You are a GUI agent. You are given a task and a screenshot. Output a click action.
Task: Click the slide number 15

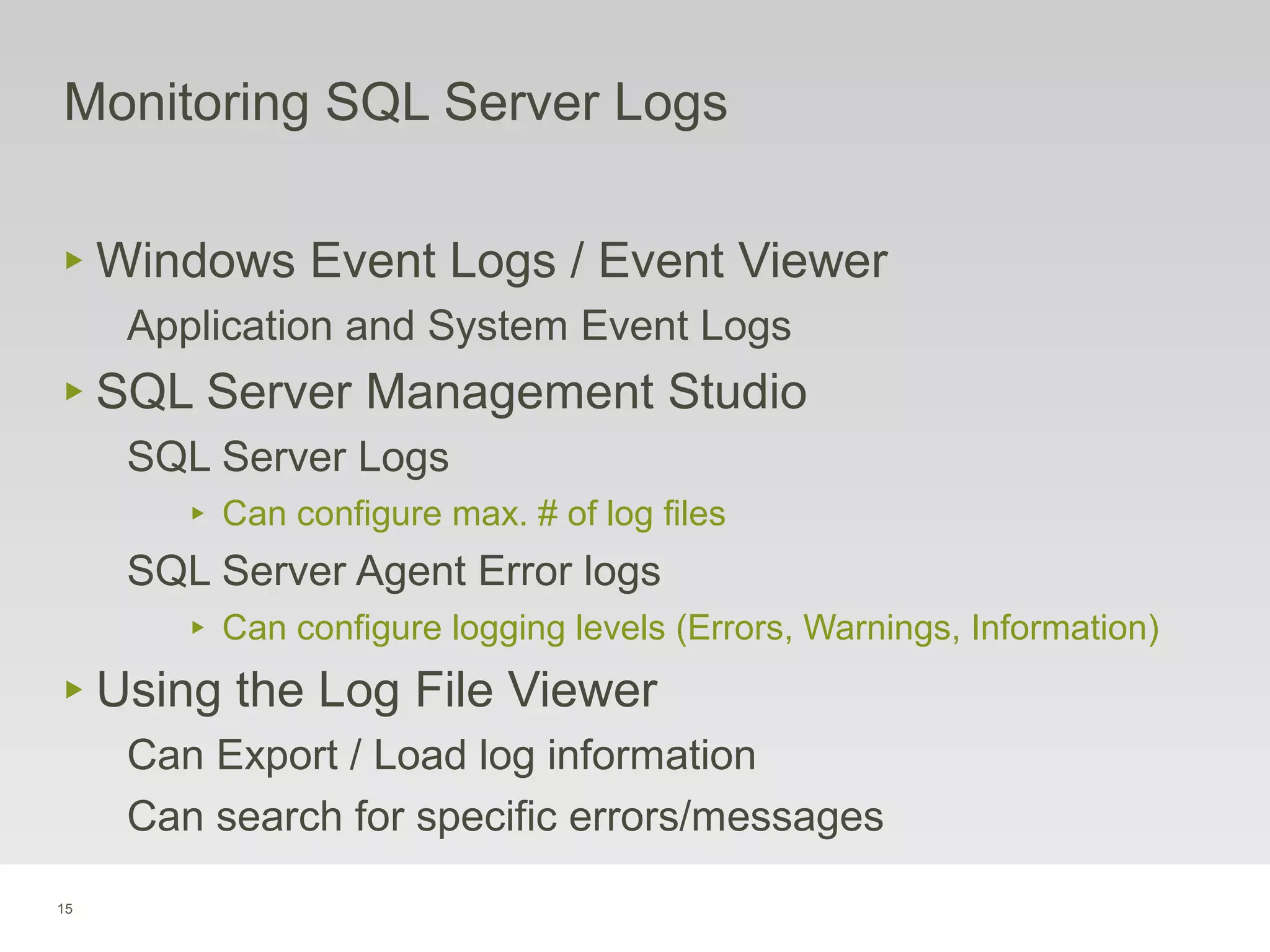click(x=65, y=909)
